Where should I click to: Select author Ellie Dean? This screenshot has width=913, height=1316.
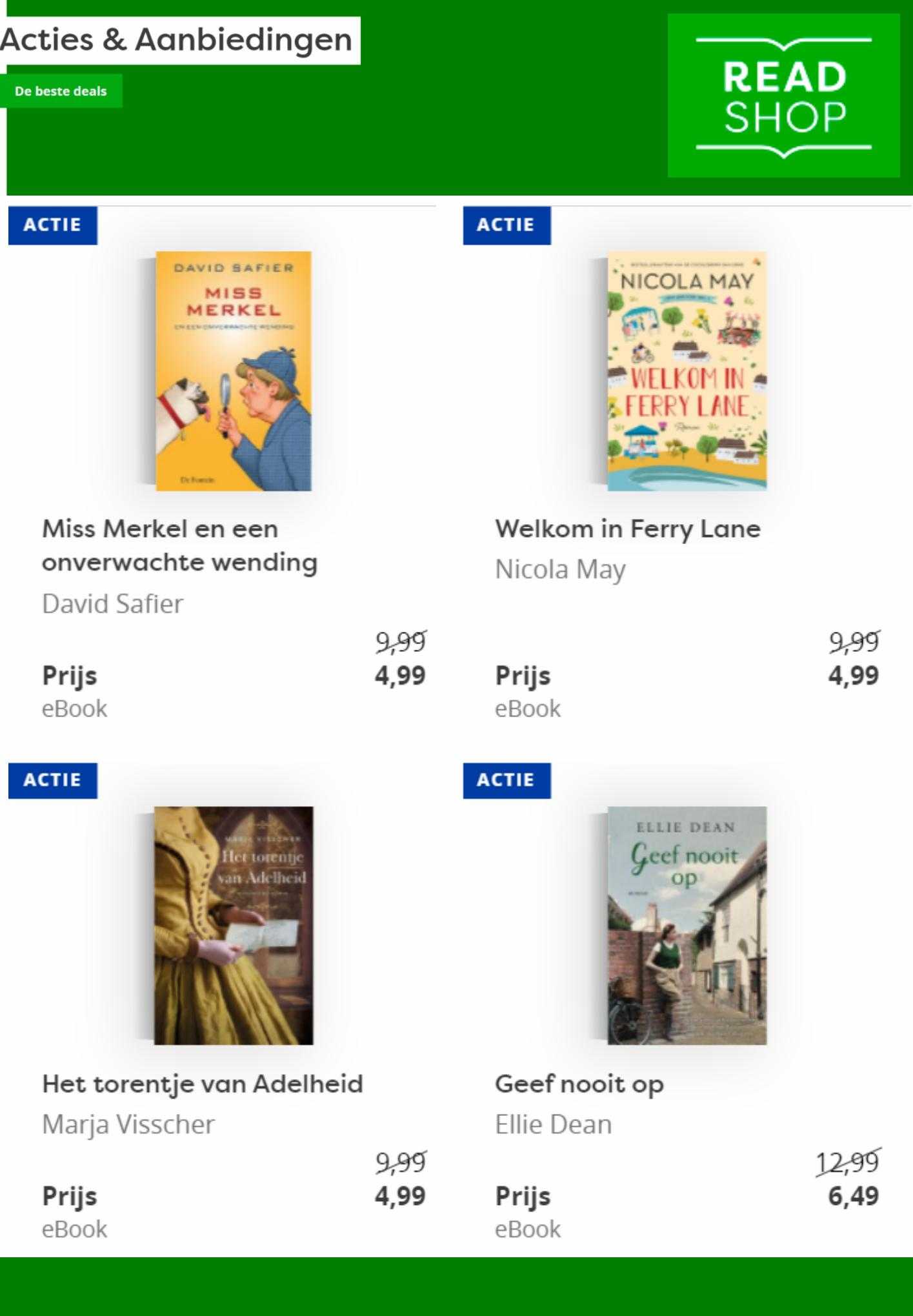554,1124
